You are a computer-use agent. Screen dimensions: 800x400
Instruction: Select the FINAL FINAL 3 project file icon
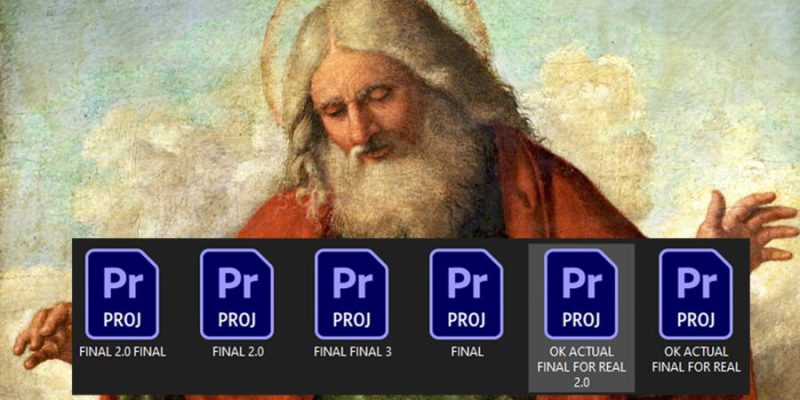click(x=352, y=294)
